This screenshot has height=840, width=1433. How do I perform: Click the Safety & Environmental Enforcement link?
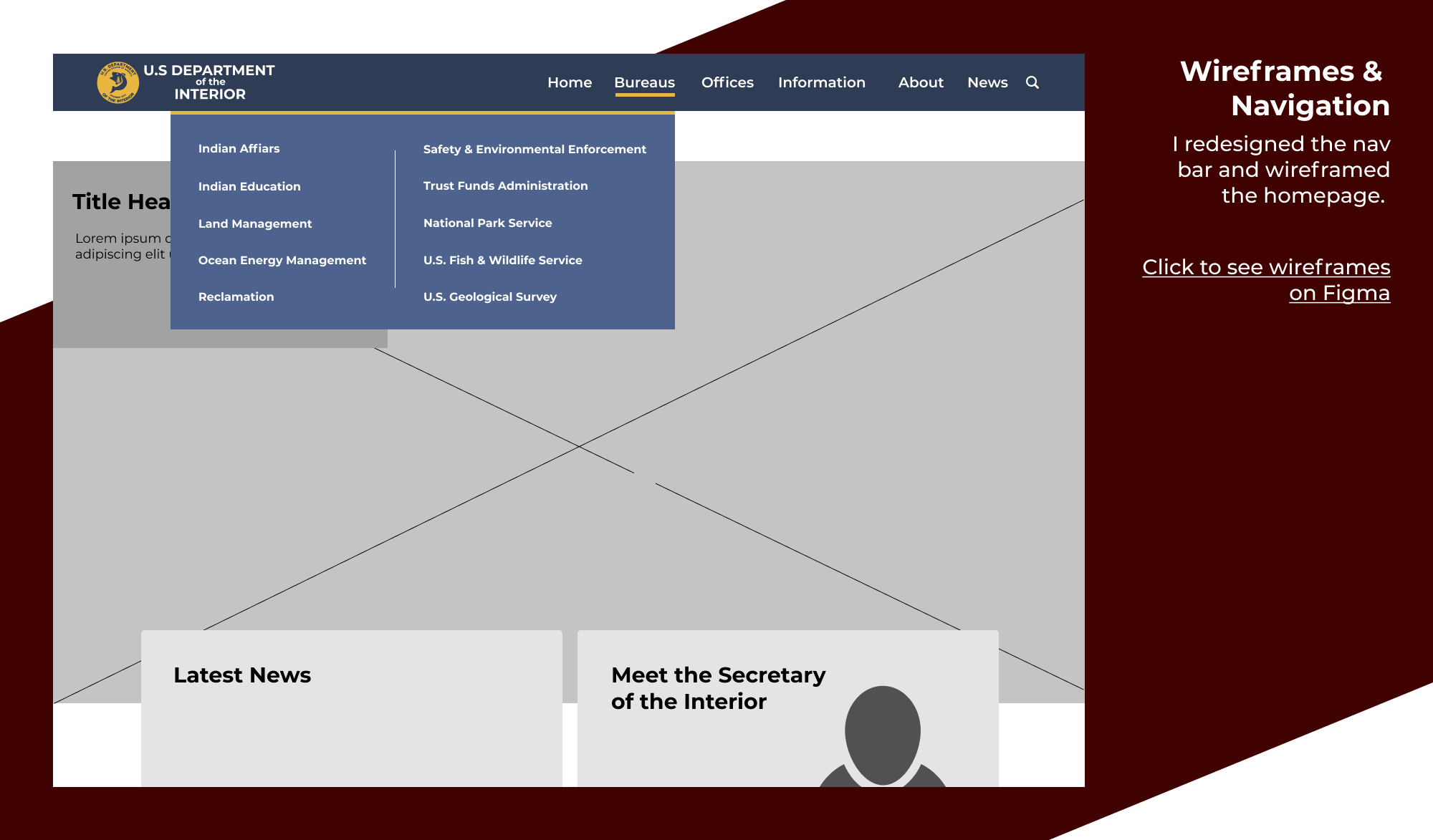click(535, 149)
